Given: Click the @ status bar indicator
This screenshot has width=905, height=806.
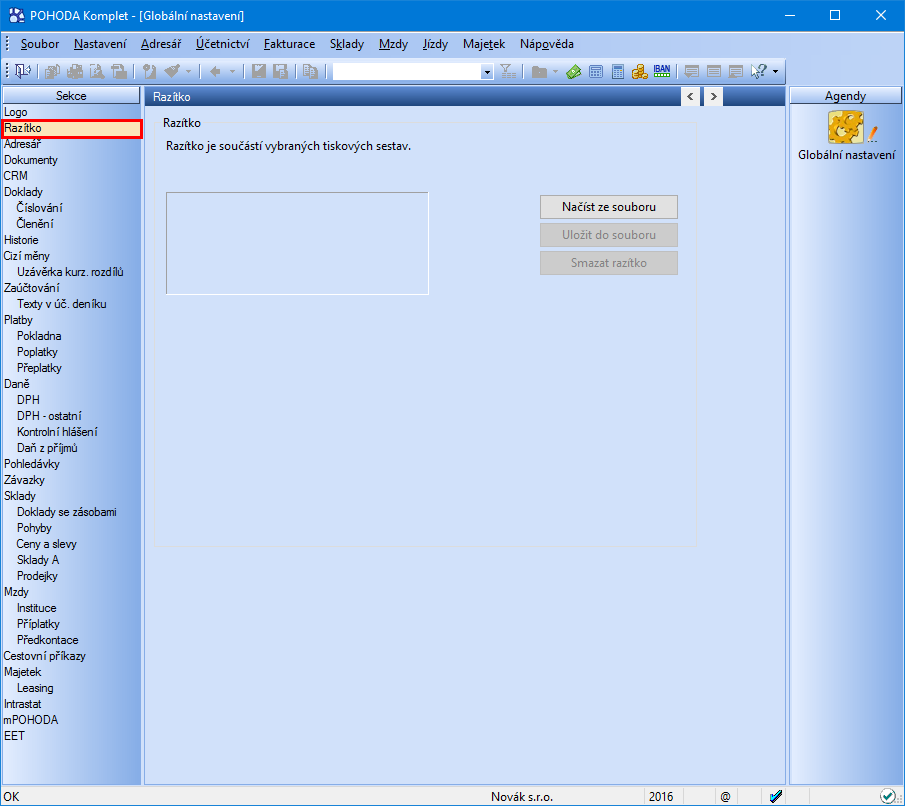Looking at the screenshot, I should [726, 797].
